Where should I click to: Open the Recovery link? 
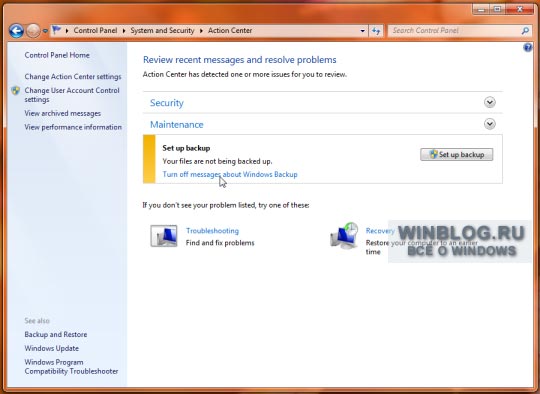click(x=380, y=231)
